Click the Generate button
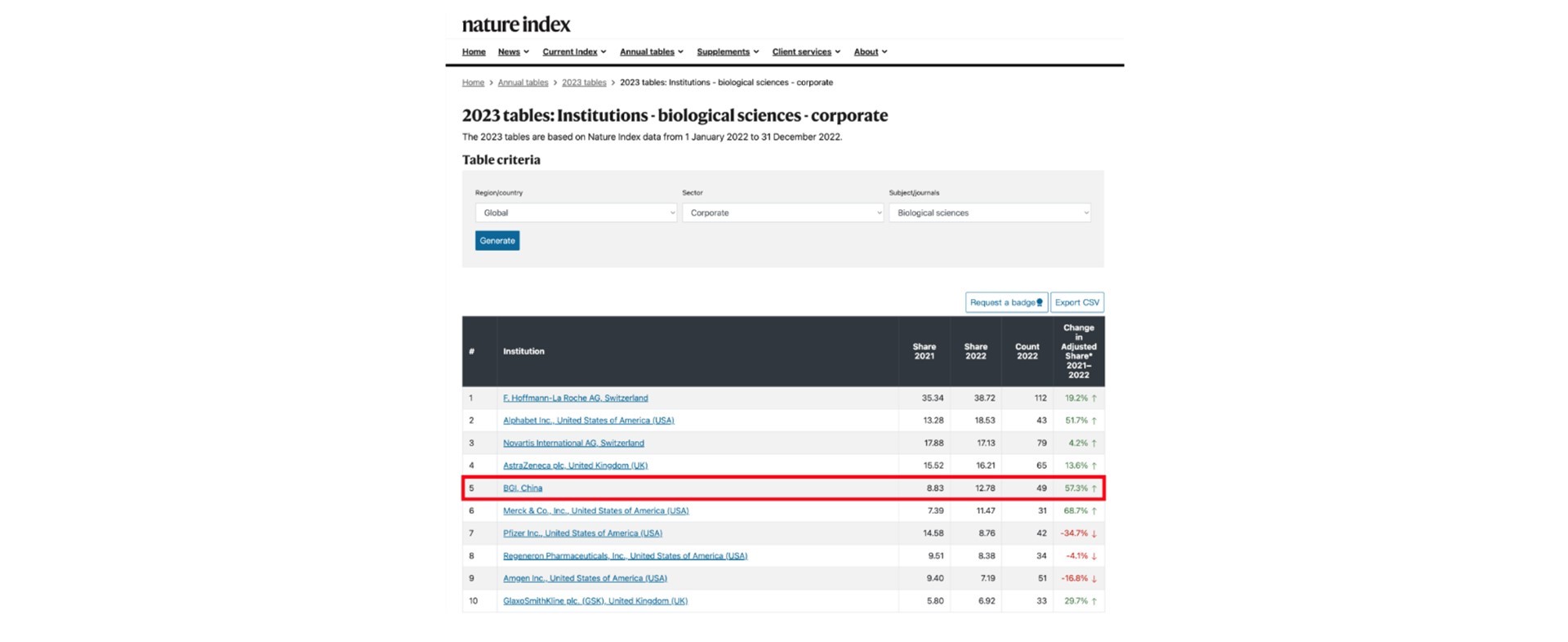1568x642 pixels. pyautogui.click(x=497, y=240)
